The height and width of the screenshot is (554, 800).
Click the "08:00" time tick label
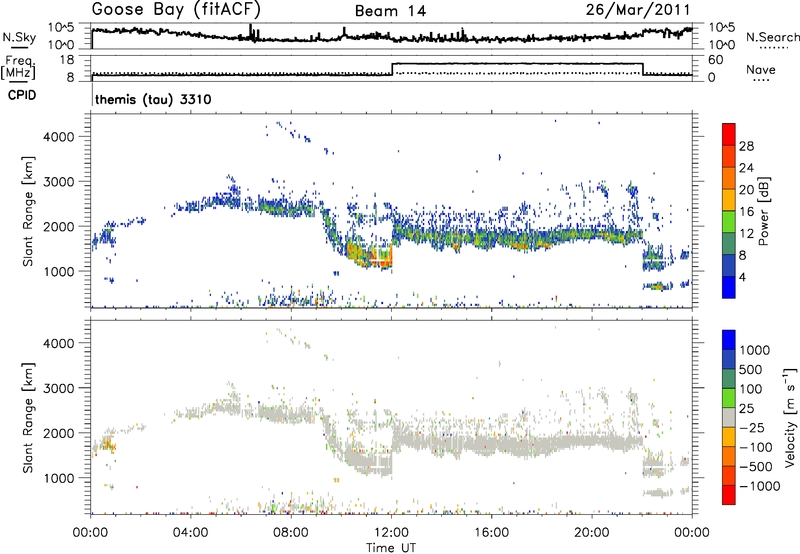[x=291, y=533]
